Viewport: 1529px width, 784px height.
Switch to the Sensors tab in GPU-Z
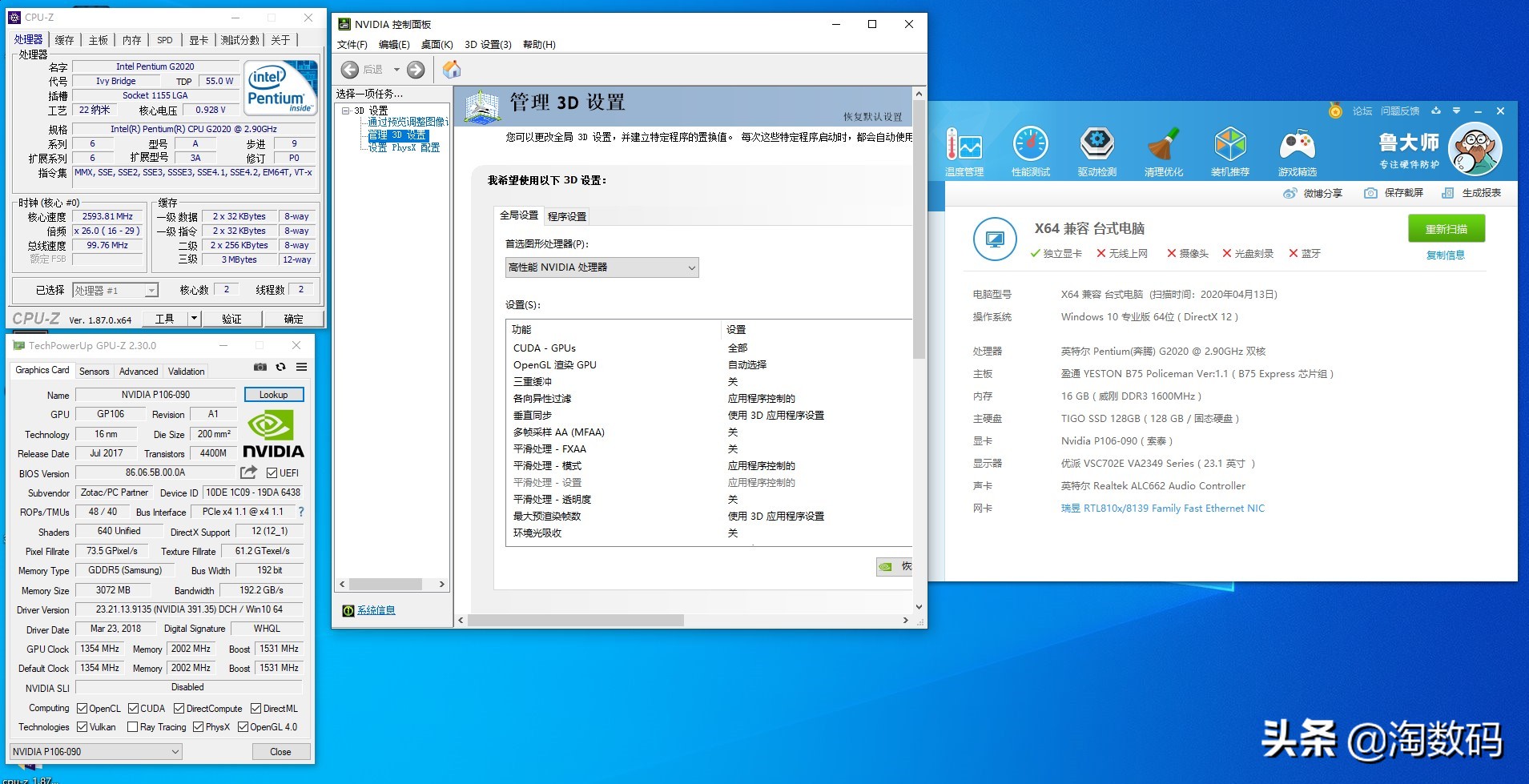94,371
